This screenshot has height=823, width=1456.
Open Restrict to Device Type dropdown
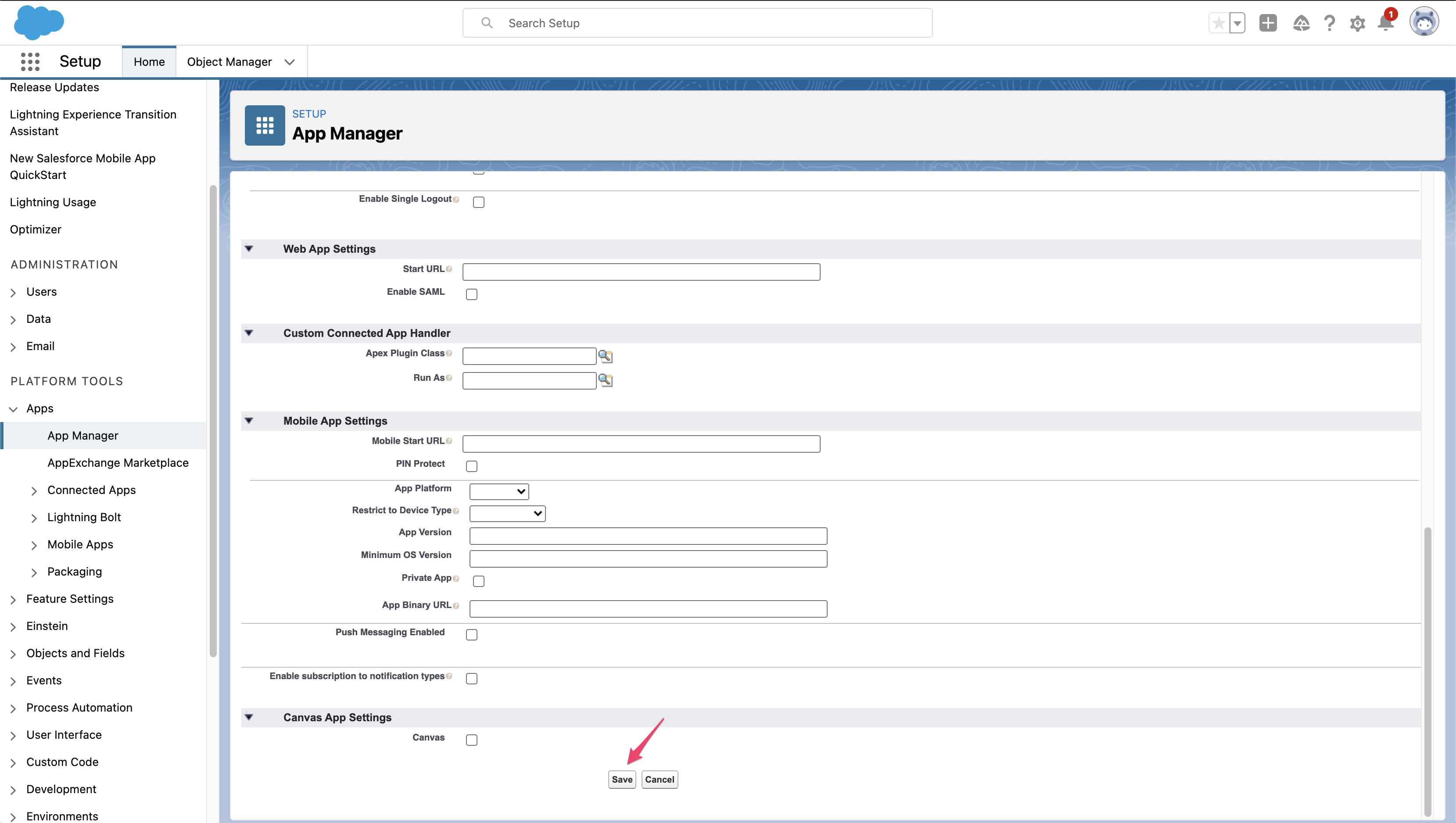pos(507,513)
